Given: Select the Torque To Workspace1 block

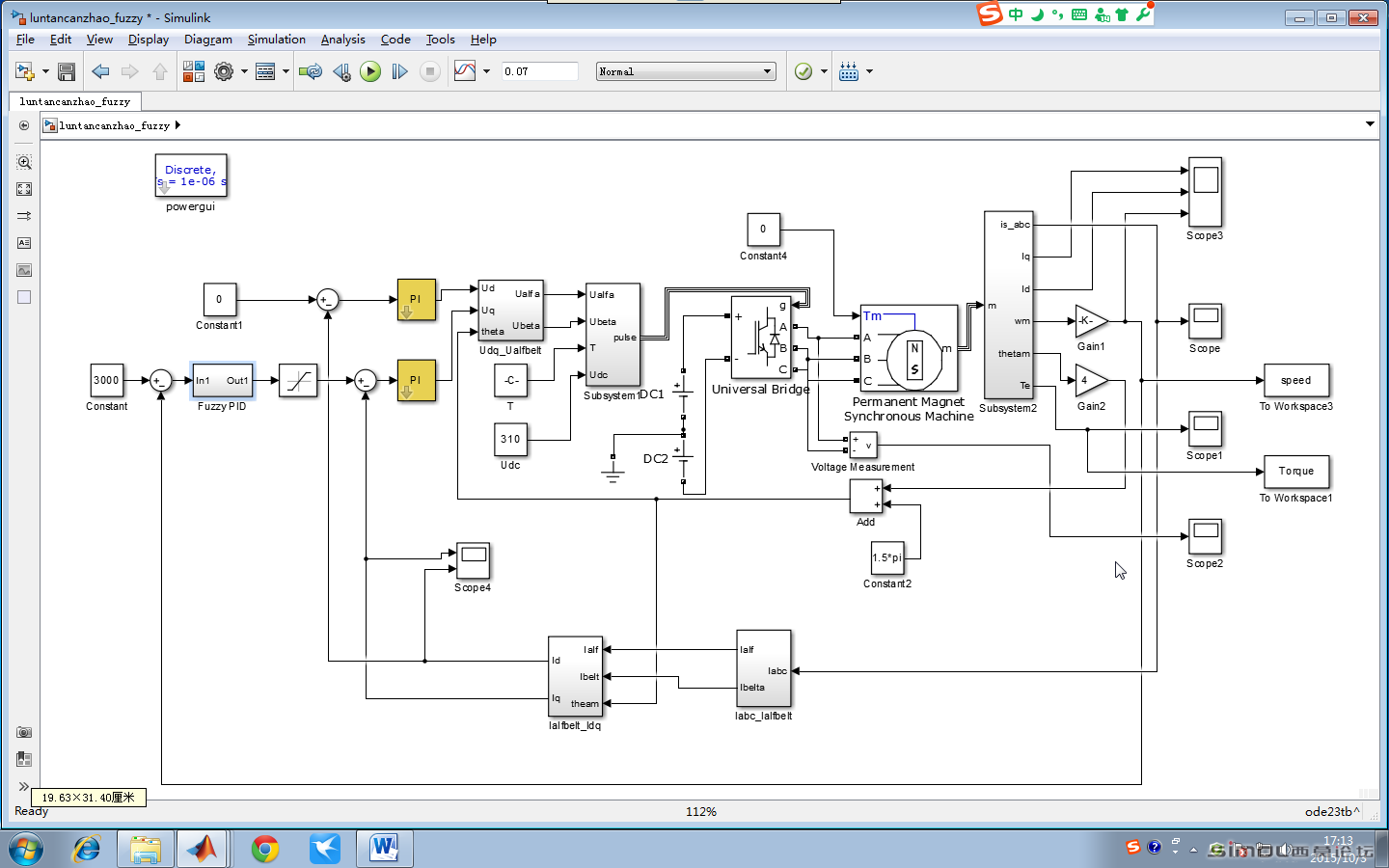Looking at the screenshot, I should (1296, 472).
